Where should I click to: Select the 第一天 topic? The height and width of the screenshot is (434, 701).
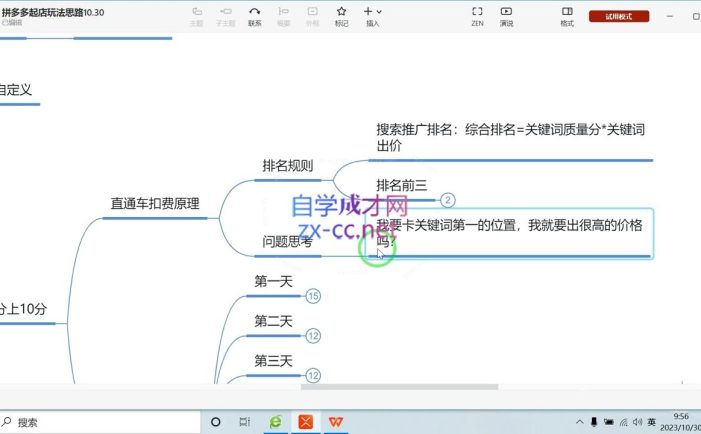pos(273,281)
